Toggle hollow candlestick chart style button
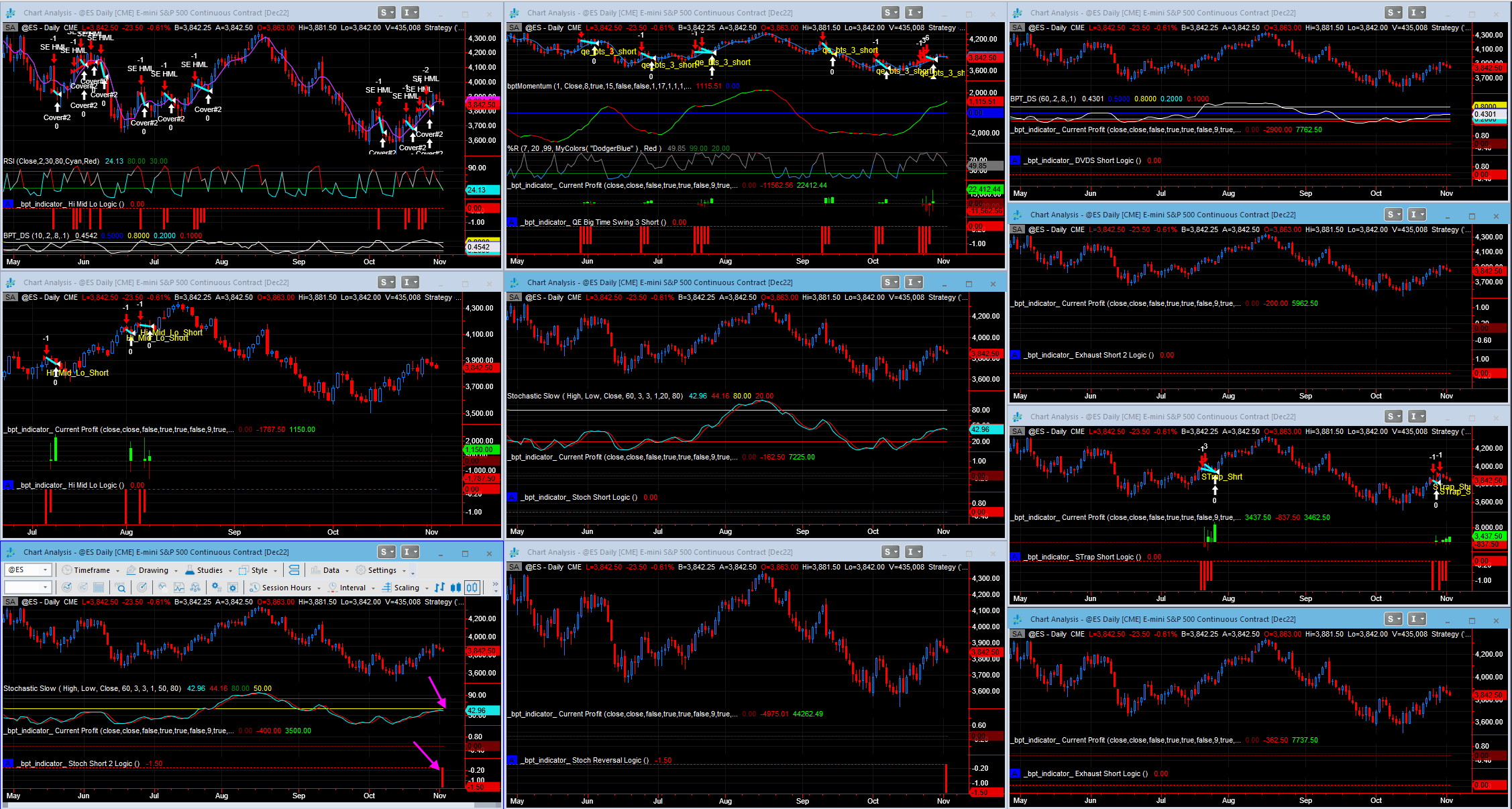 point(472,588)
